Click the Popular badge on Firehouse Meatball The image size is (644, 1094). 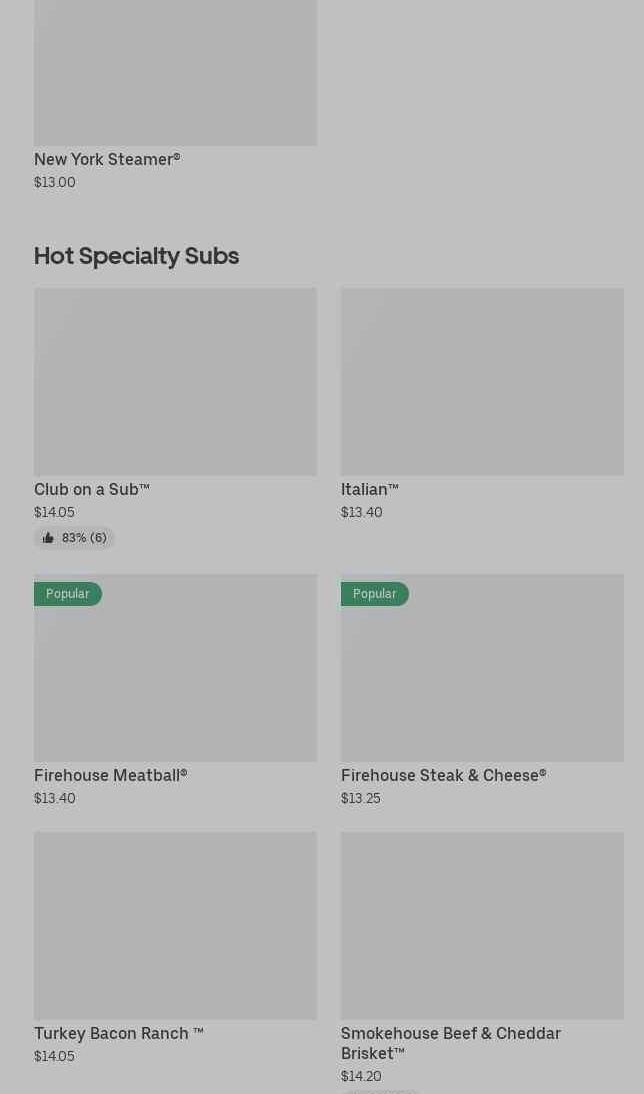coord(68,594)
